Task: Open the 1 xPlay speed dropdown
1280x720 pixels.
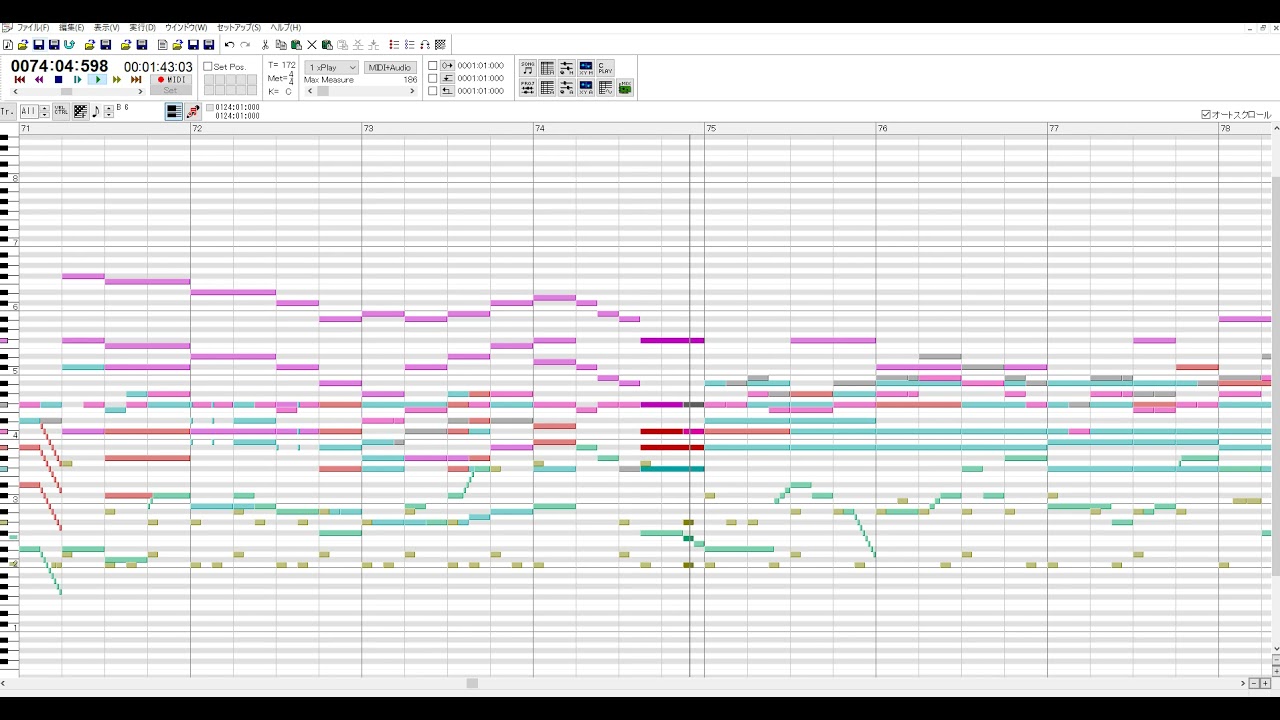Action: click(x=332, y=67)
